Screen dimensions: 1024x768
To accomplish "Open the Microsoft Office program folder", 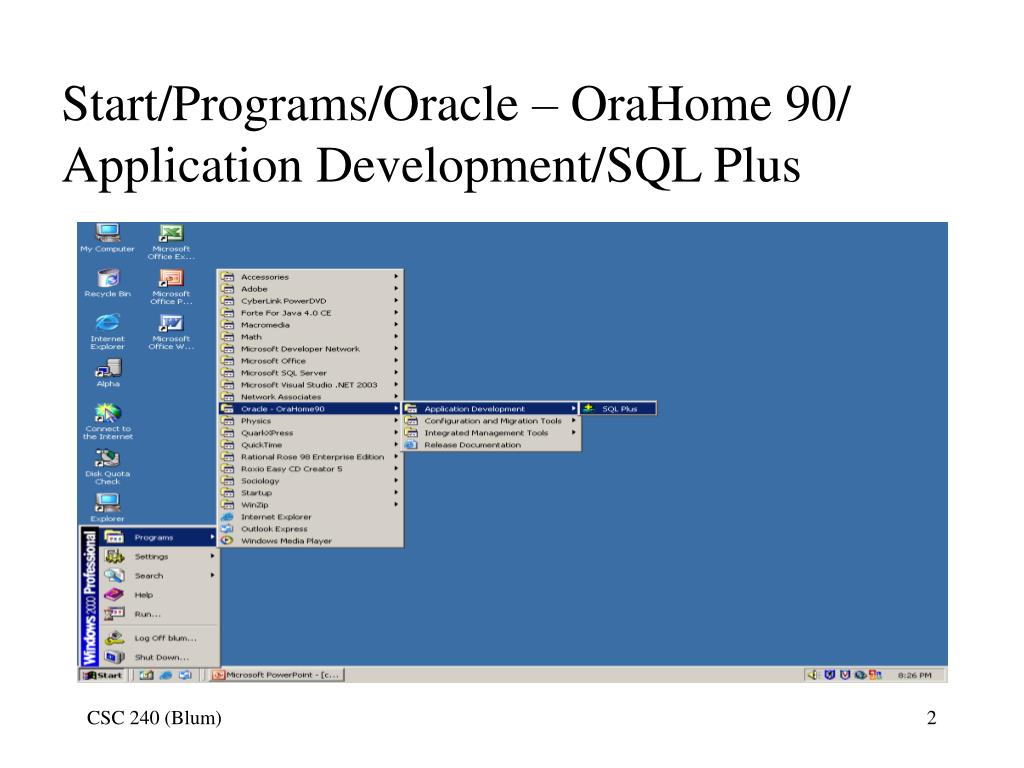I will (x=310, y=360).
